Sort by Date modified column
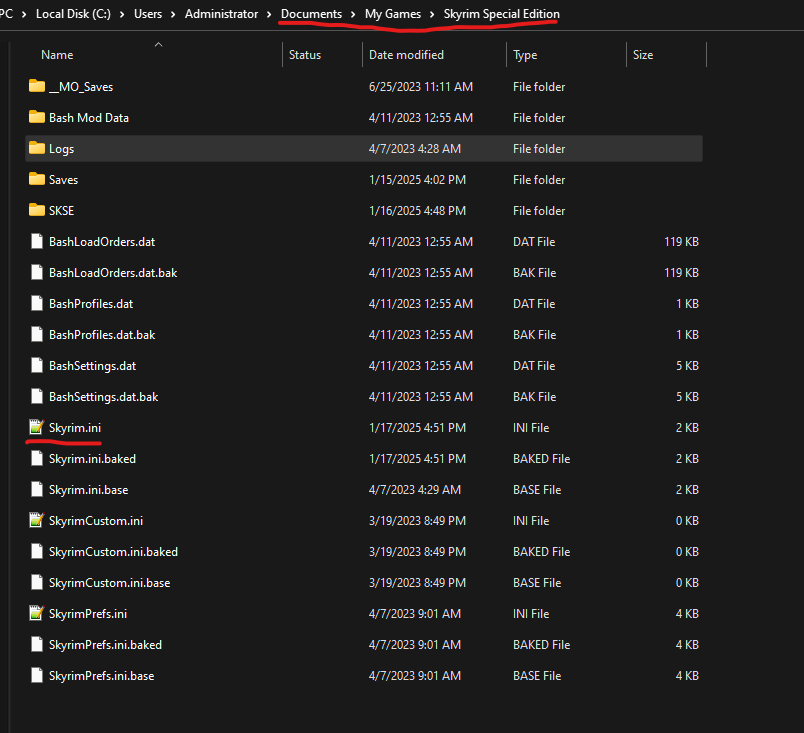Viewport: 804px width, 733px height. tap(406, 55)
